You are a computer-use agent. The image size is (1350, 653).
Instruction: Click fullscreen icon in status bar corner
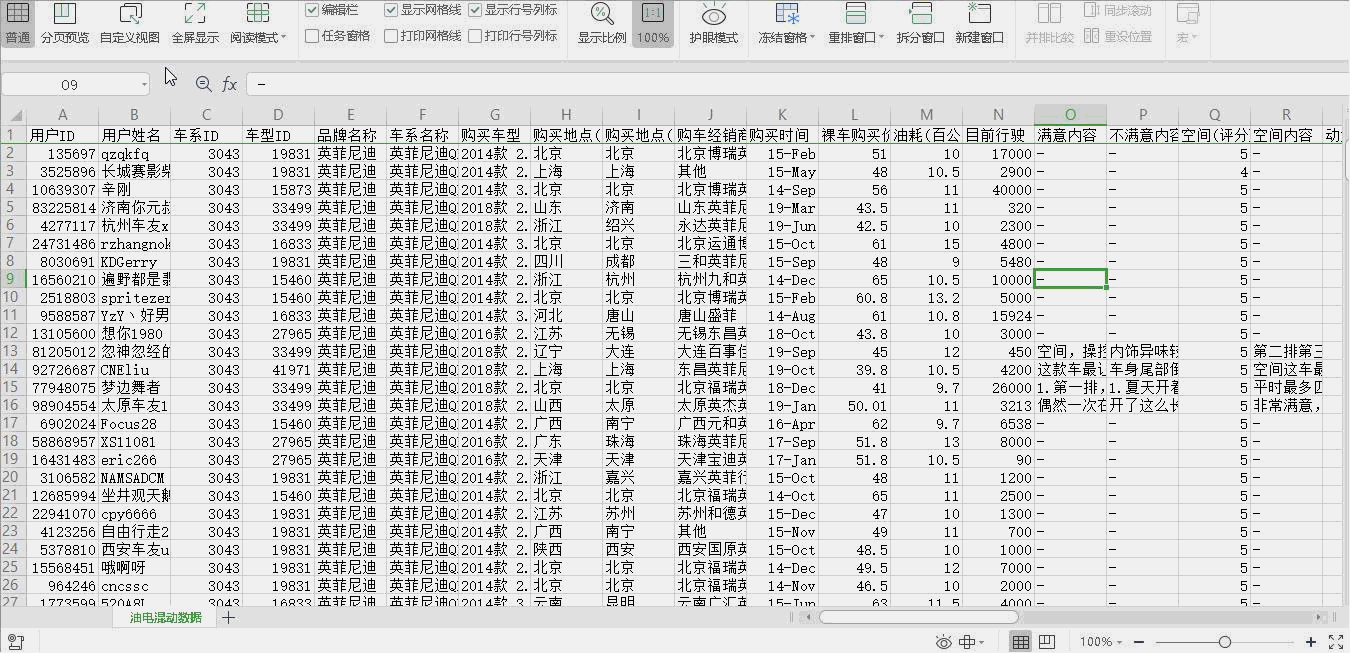[1335, 642]
